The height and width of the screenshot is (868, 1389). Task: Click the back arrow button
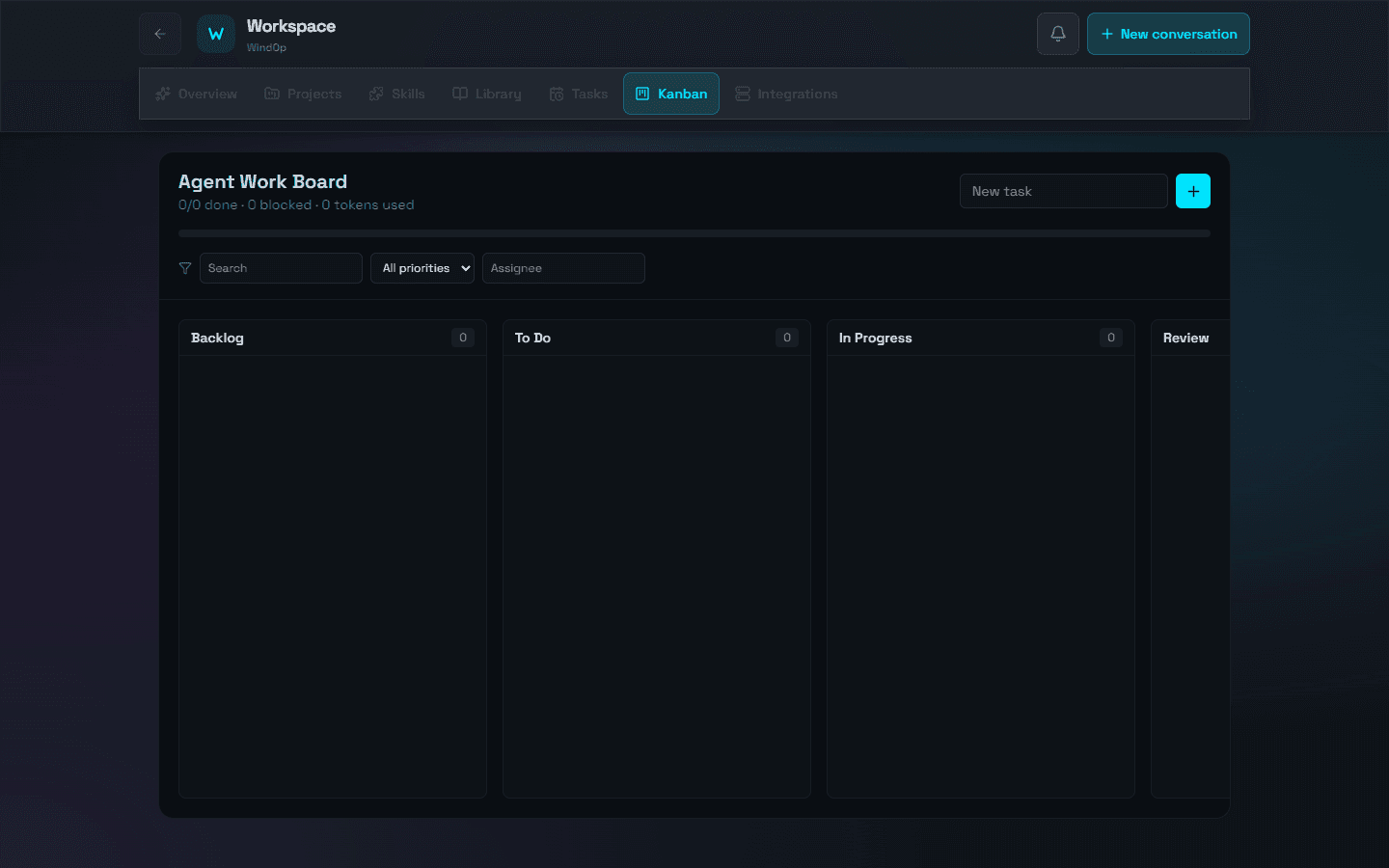[x=160, y=34]
